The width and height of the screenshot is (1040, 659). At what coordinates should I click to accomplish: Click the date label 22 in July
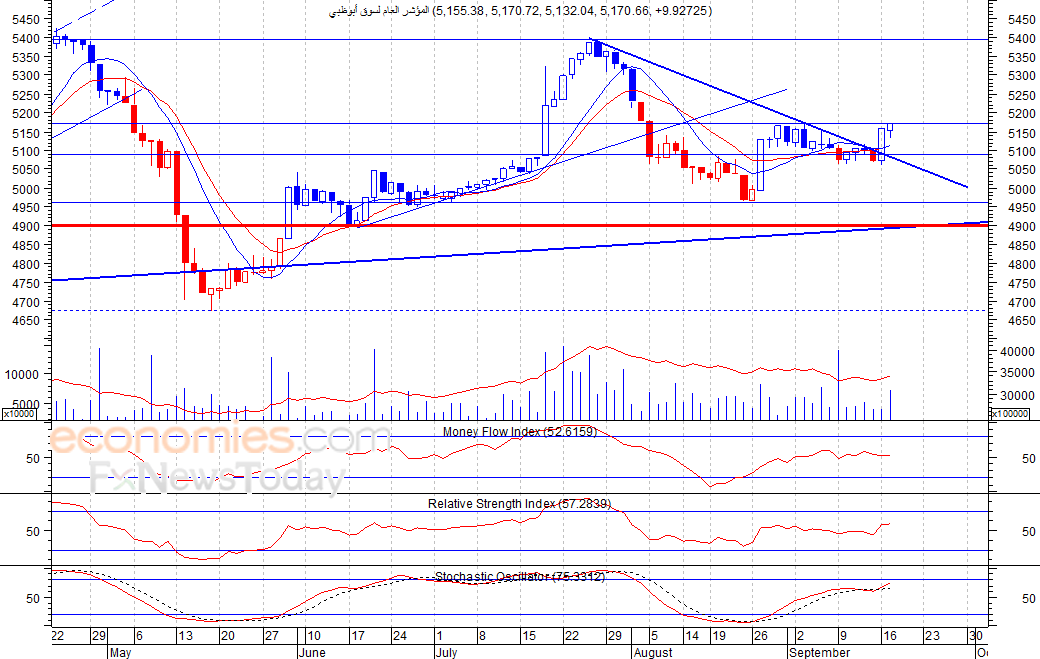[x=572, y=636]
